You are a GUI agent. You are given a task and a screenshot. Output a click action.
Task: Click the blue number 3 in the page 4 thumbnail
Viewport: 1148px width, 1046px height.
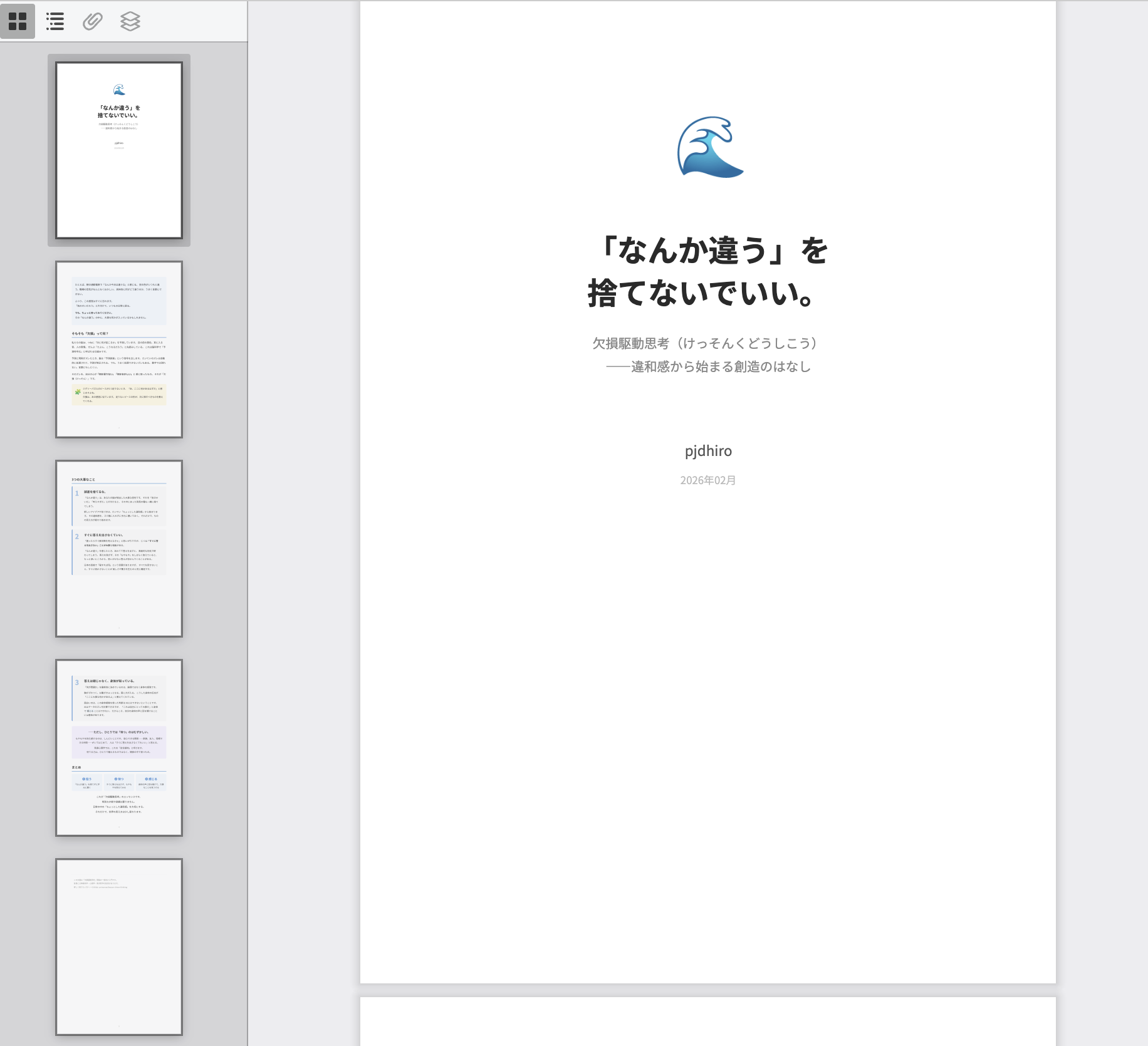pos(77,682)
